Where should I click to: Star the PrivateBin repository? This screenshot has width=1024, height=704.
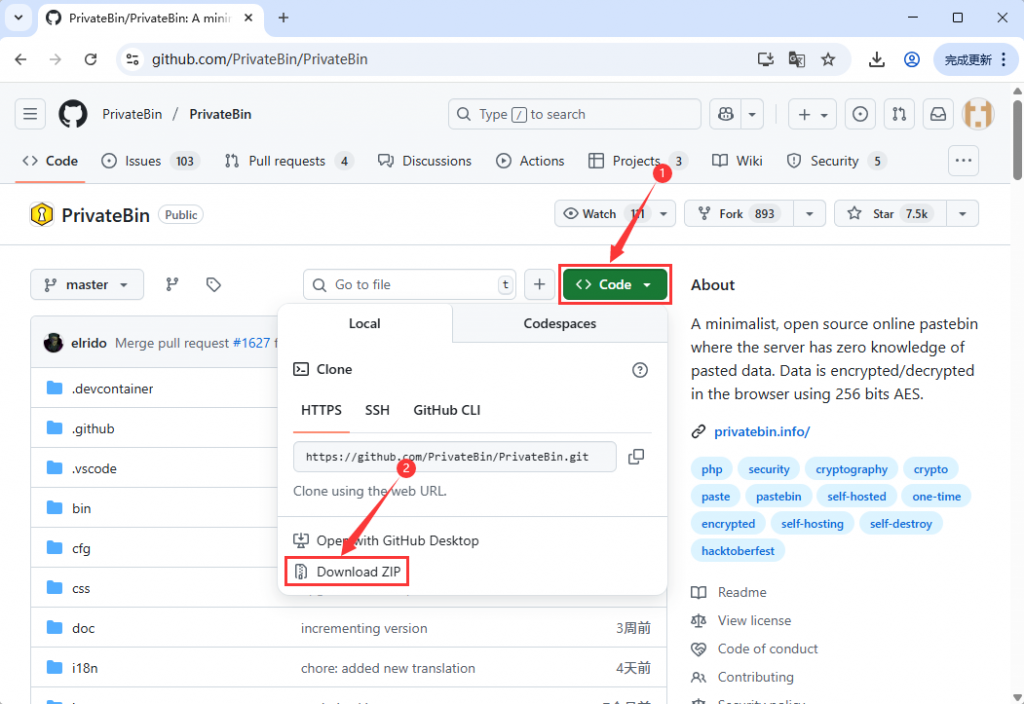(888, 213)
